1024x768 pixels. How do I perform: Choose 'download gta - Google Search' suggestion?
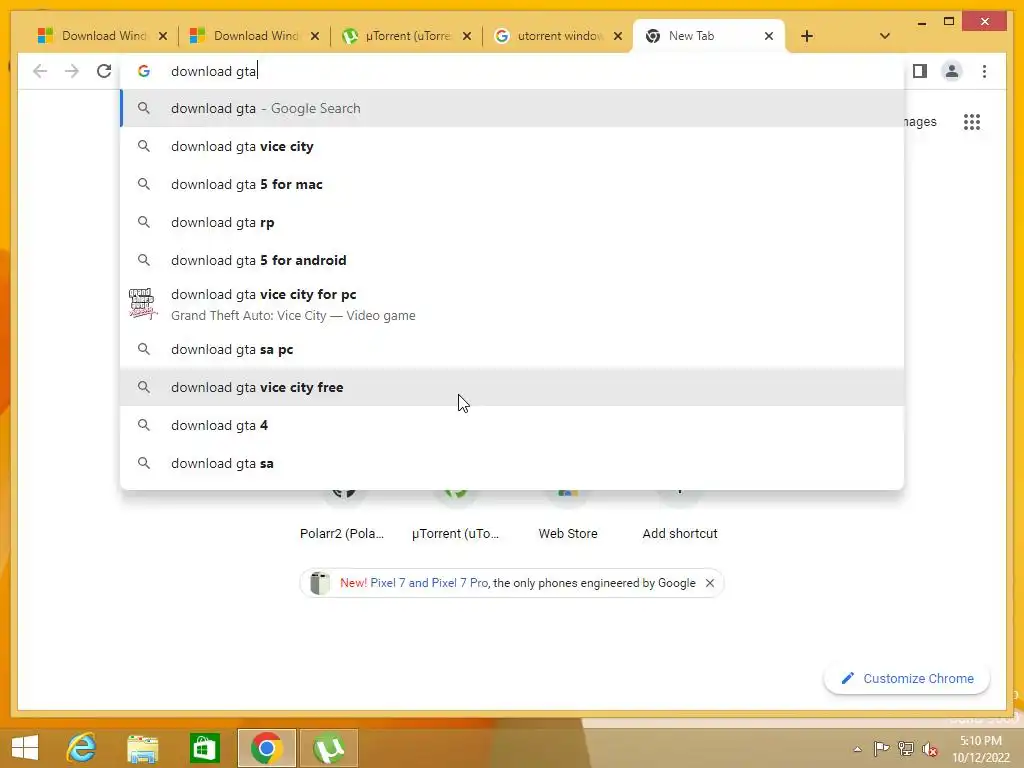tap(512, 108)
